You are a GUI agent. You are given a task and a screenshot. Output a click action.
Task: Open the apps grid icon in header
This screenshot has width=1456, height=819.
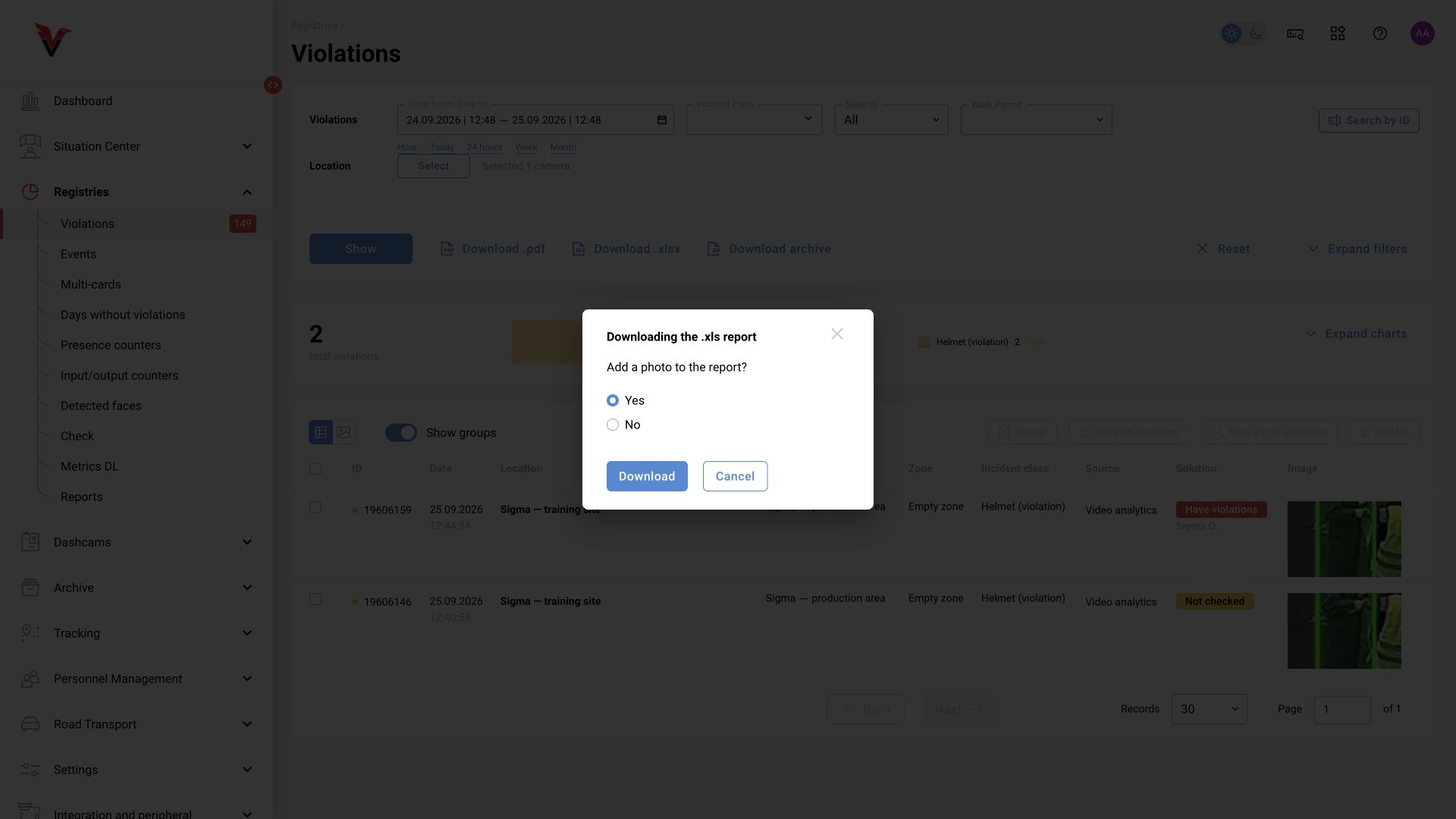1338,33
